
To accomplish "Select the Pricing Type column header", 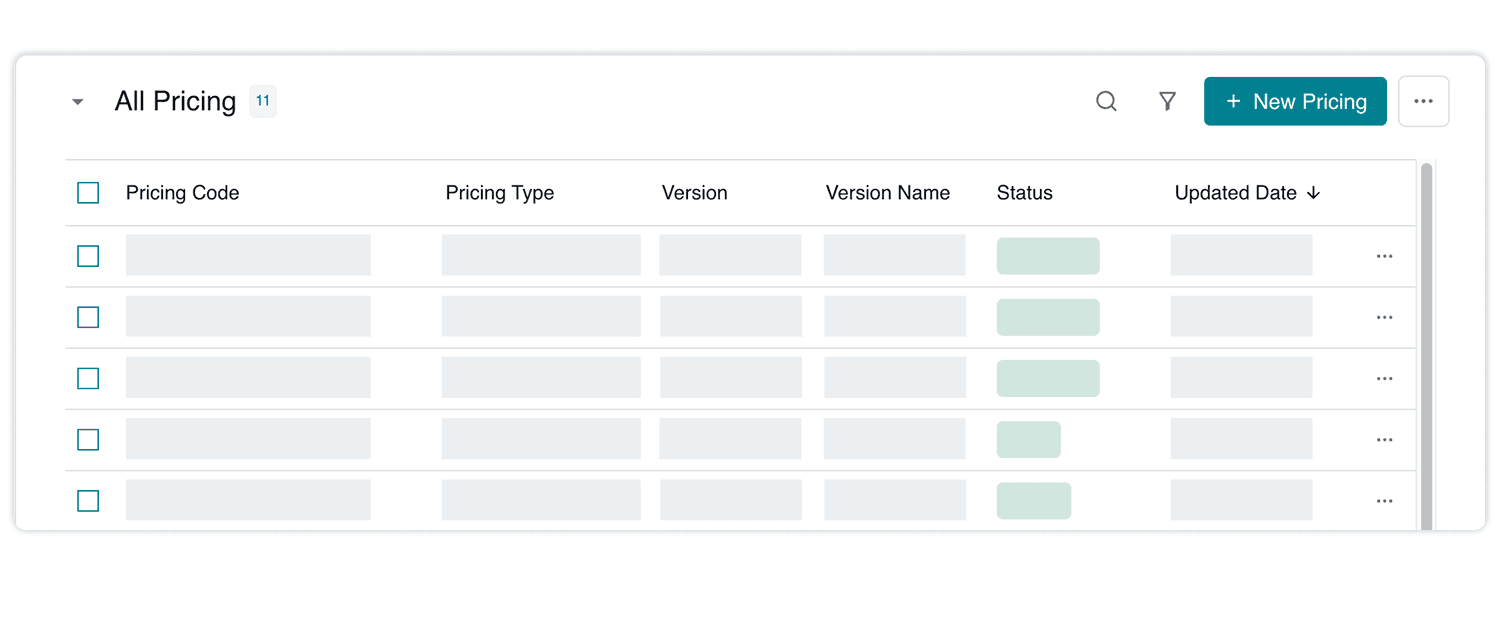I will click(x=500, y=192).
